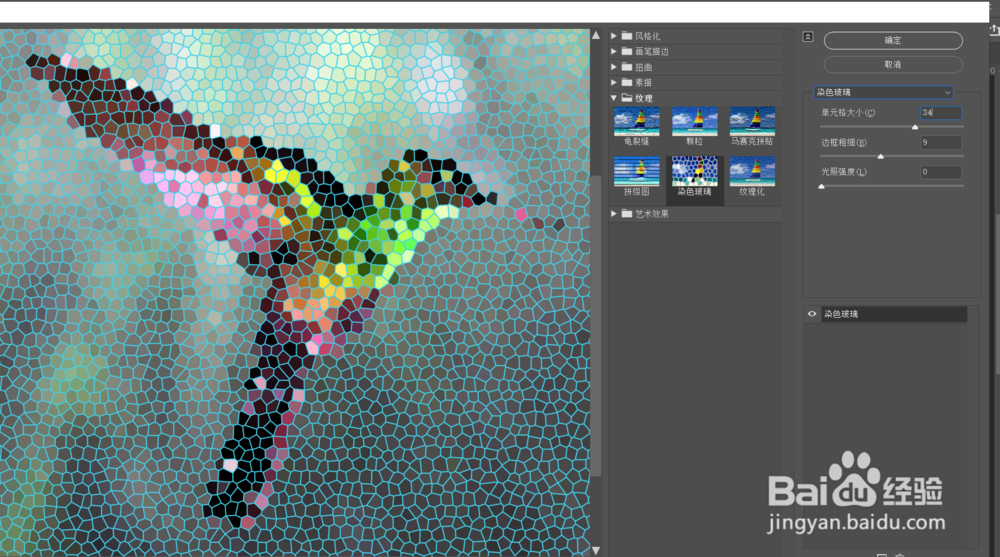1000x557 pixels.
Task: Click the 边框粗细 (B) label
Action: tap(843, 142)
